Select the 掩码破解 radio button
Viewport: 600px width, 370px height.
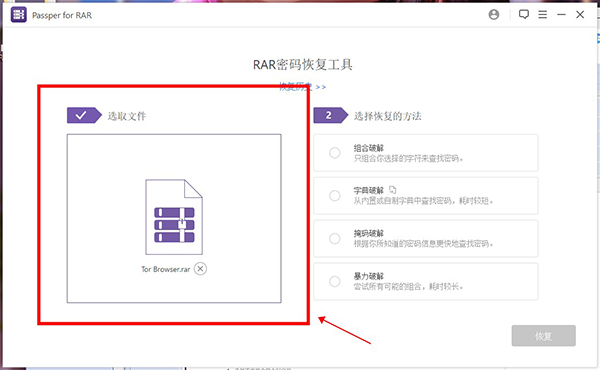click(335, 239)
